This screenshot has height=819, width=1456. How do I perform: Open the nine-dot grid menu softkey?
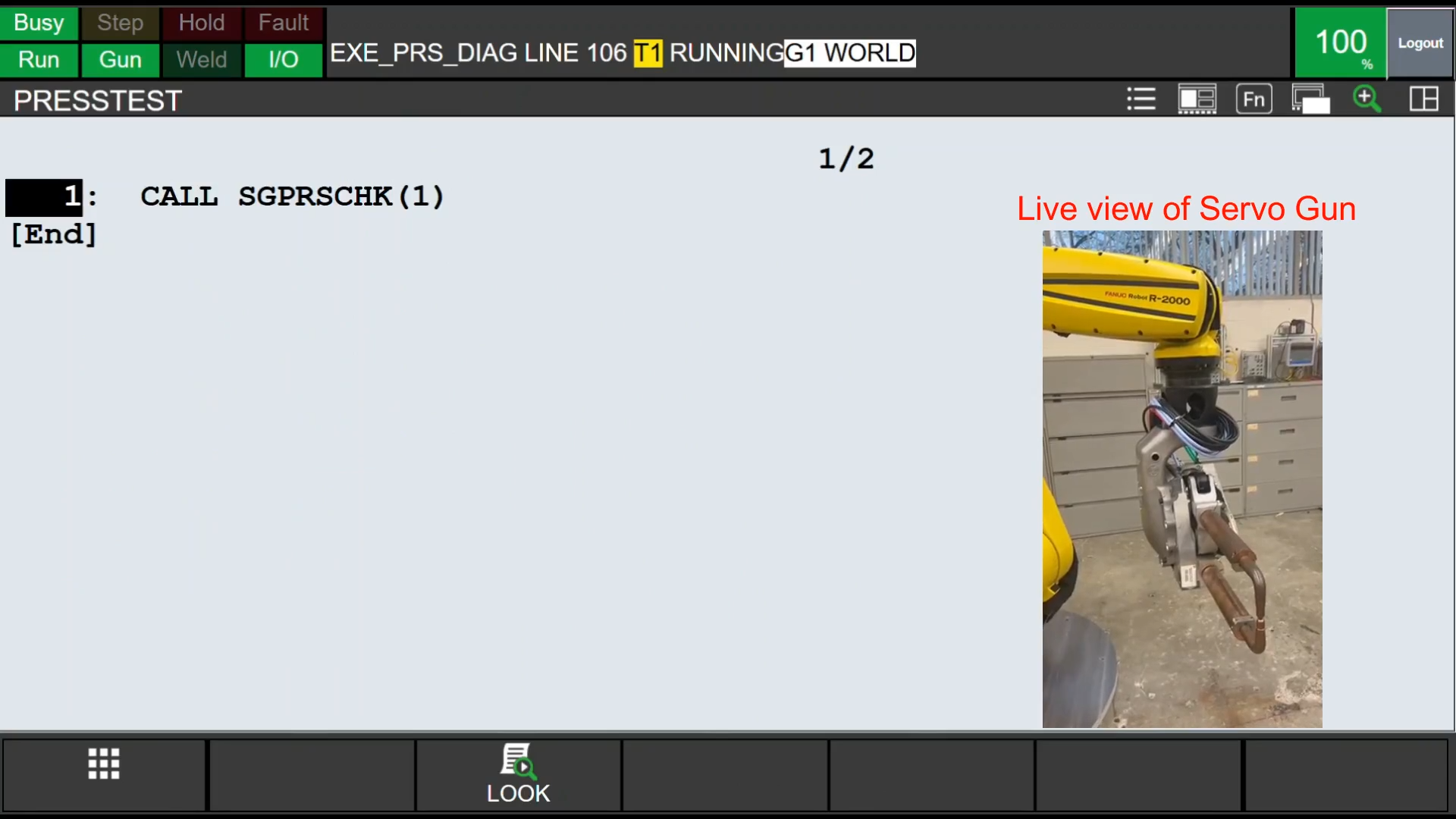pyautogui.click(x=104, y=775)
